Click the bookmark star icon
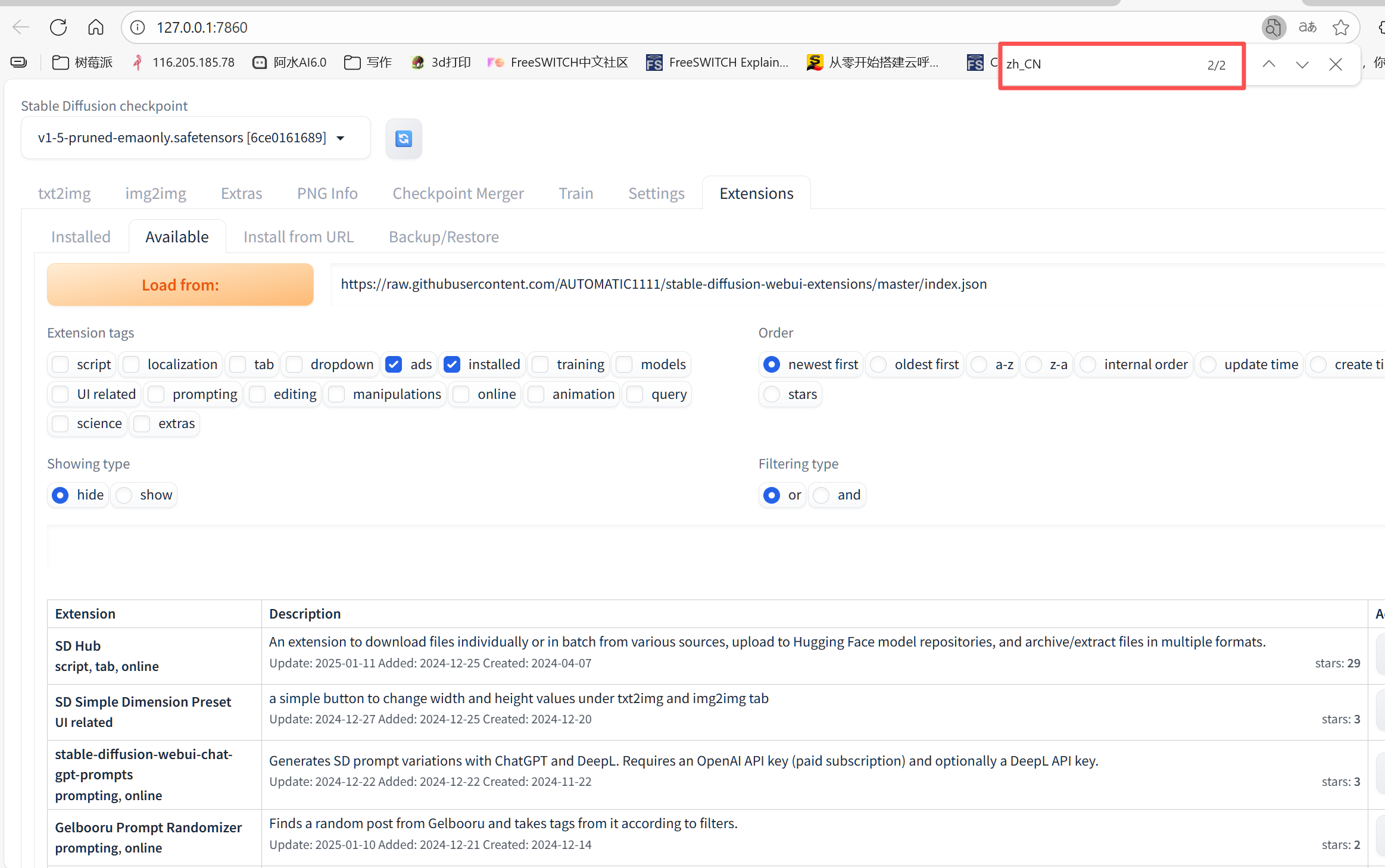Viewport: 1385px width, 868px height. tap(1340, 27)
